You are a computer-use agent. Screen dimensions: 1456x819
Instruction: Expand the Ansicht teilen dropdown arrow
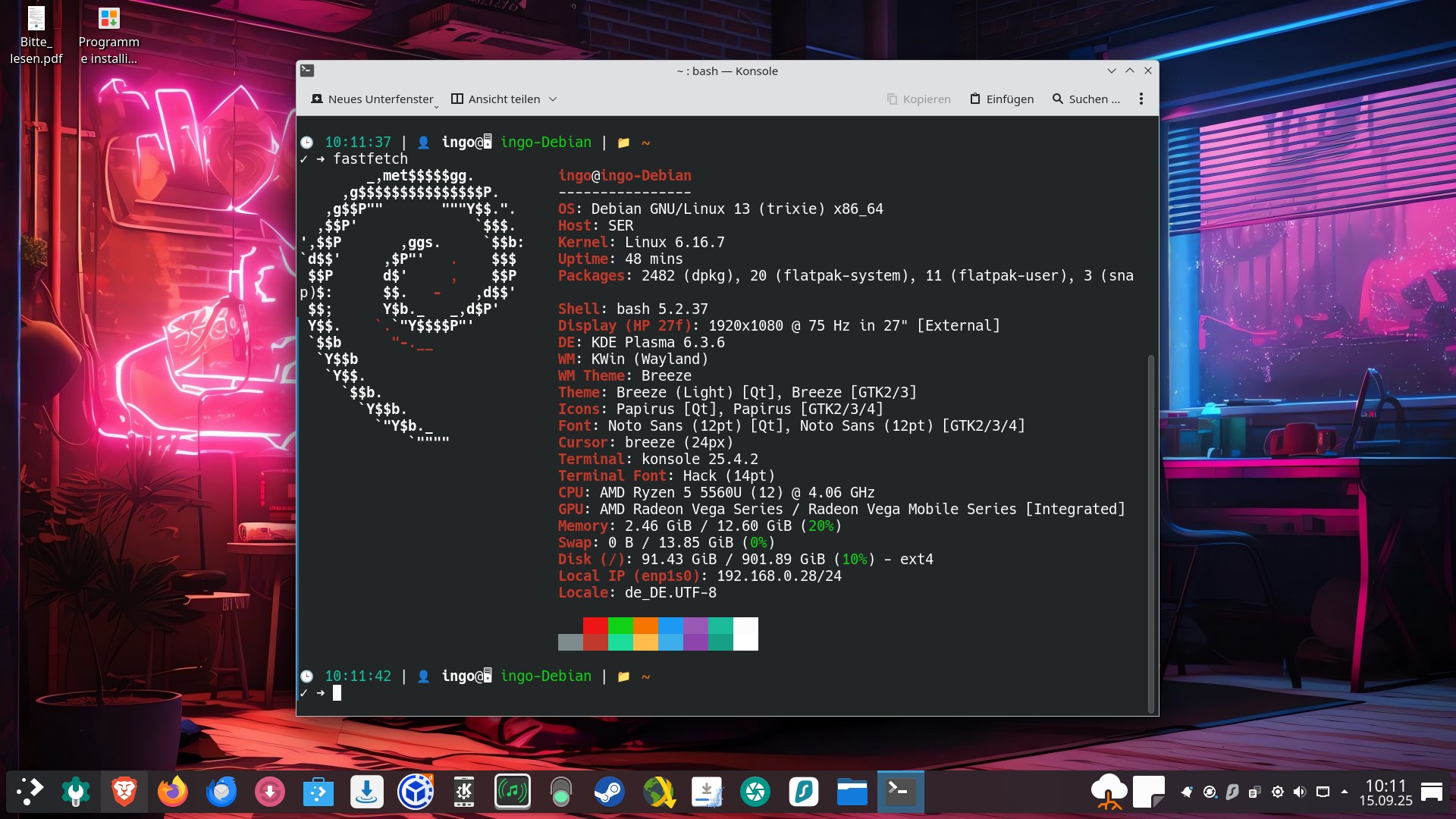click(553, 99)
